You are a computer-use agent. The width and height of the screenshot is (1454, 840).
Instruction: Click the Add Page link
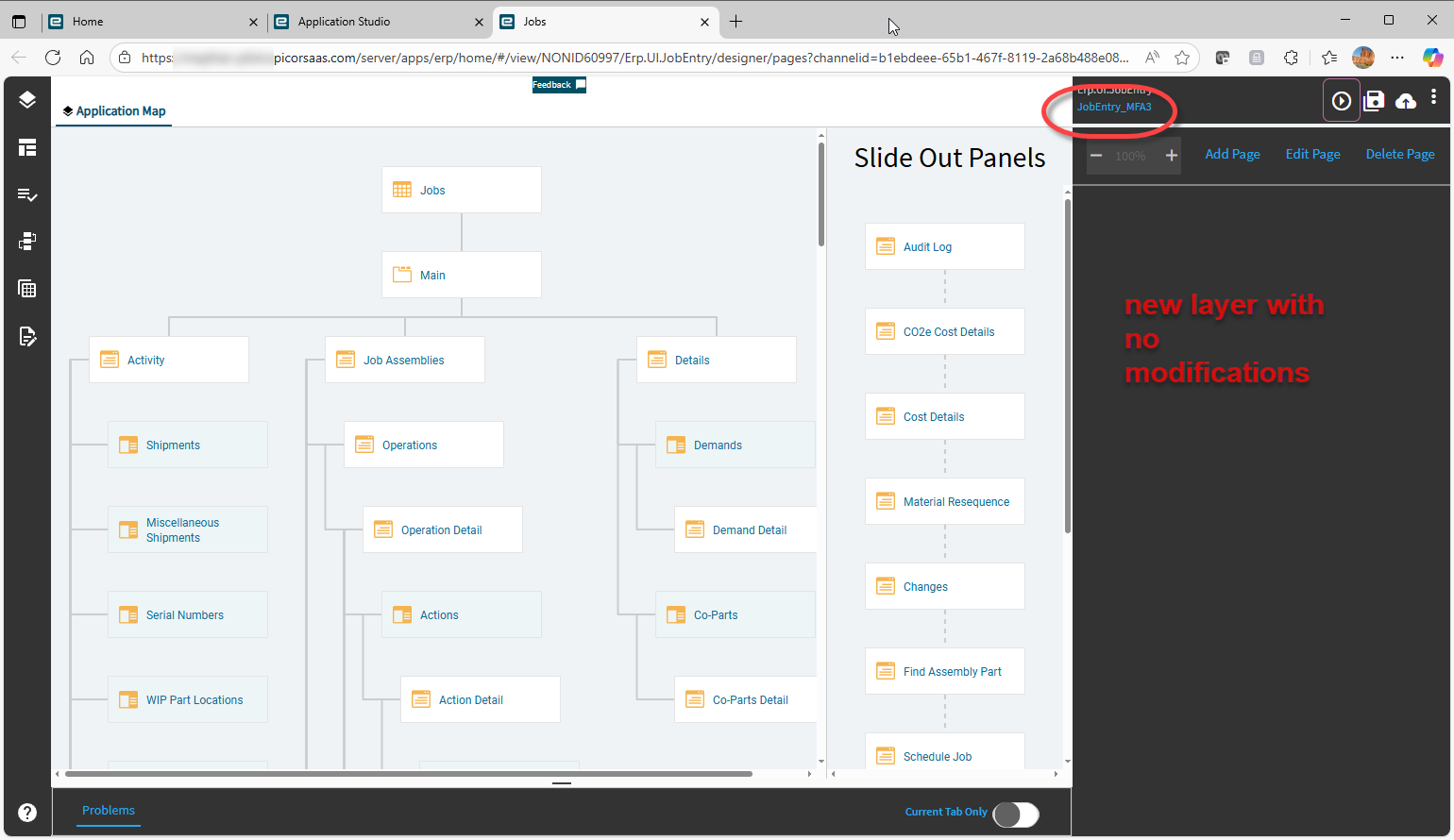(1232, 155)
